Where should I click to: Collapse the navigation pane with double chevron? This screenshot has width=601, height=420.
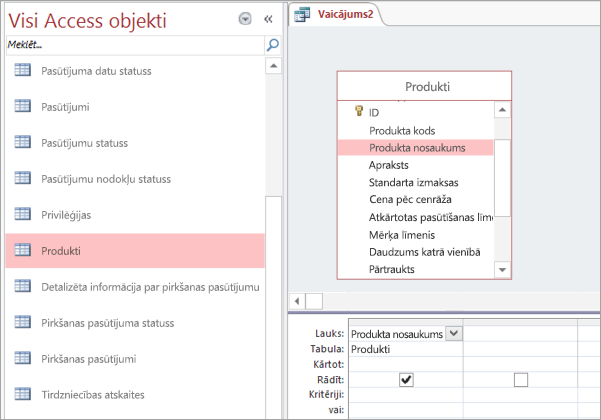pyautogui.click(x=268, y=19)
